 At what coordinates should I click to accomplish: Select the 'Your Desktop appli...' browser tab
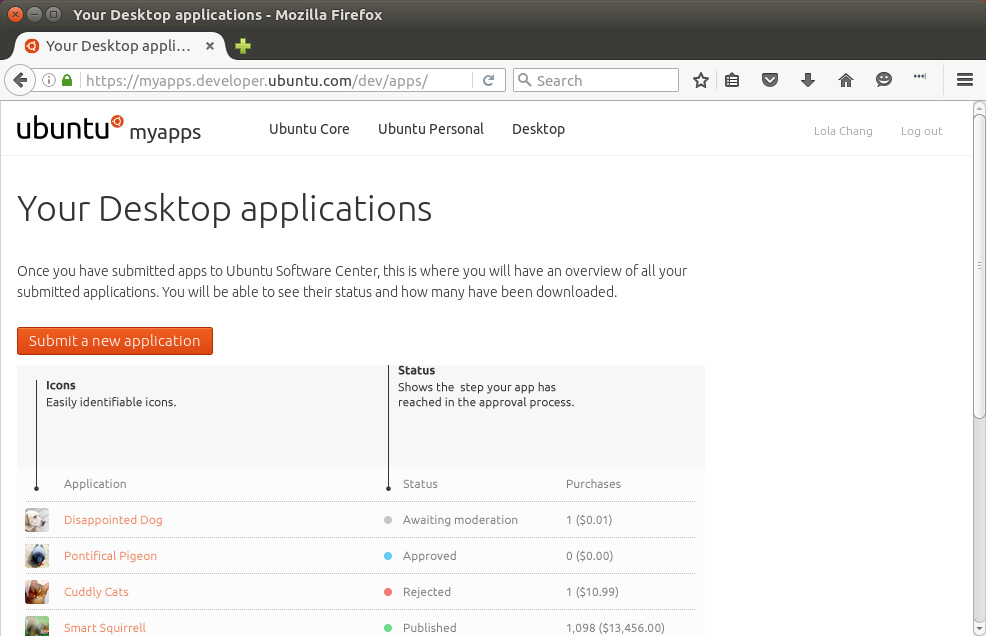pyautogui.click(x=119, y=46)
